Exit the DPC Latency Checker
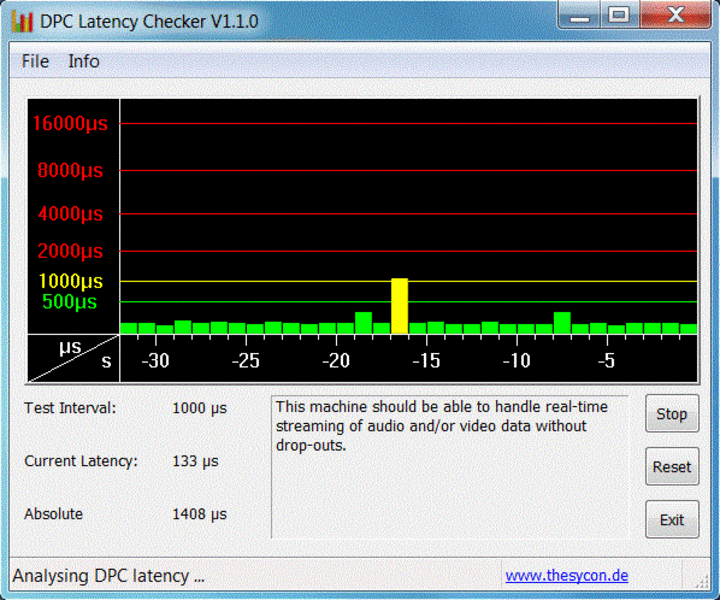Screen dimensions: 720x600 coord(672,520)
